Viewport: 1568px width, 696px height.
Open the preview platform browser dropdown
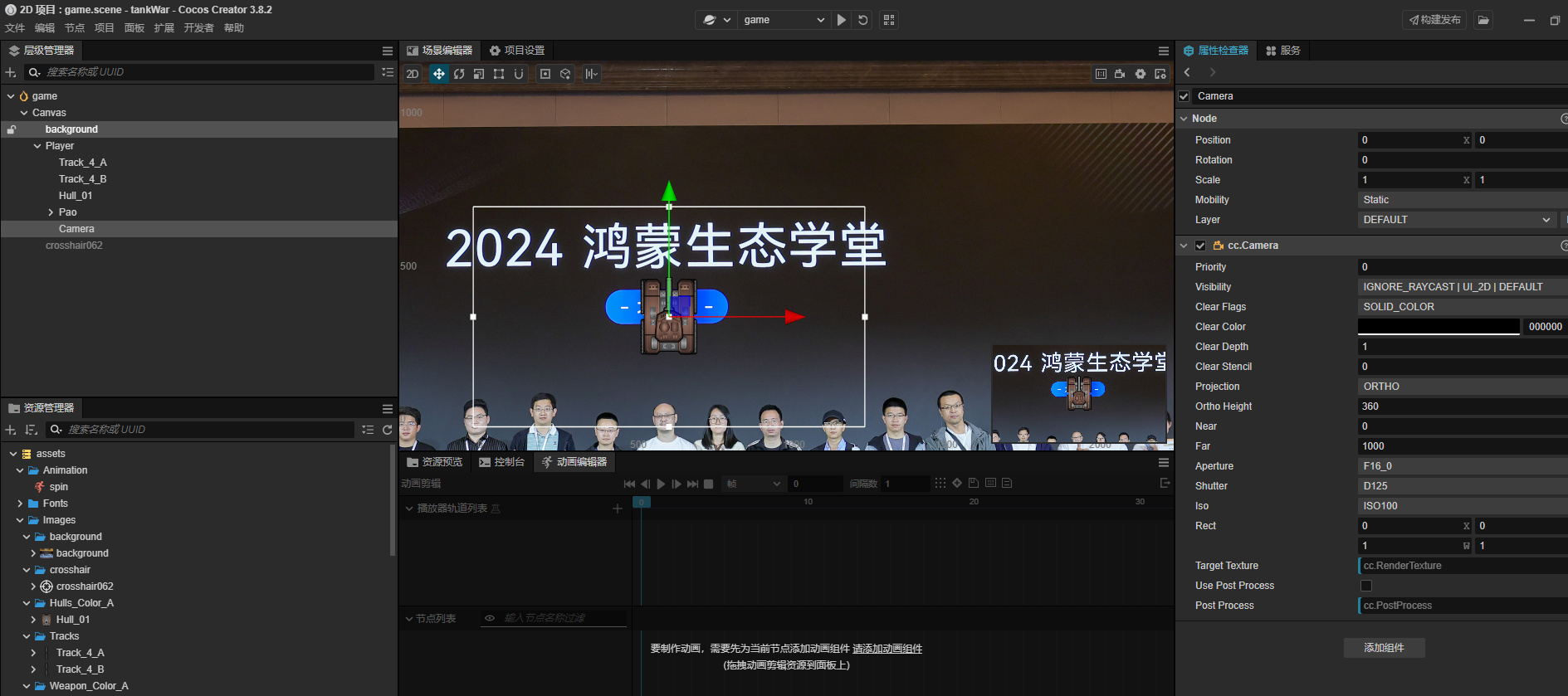[716, 20]
